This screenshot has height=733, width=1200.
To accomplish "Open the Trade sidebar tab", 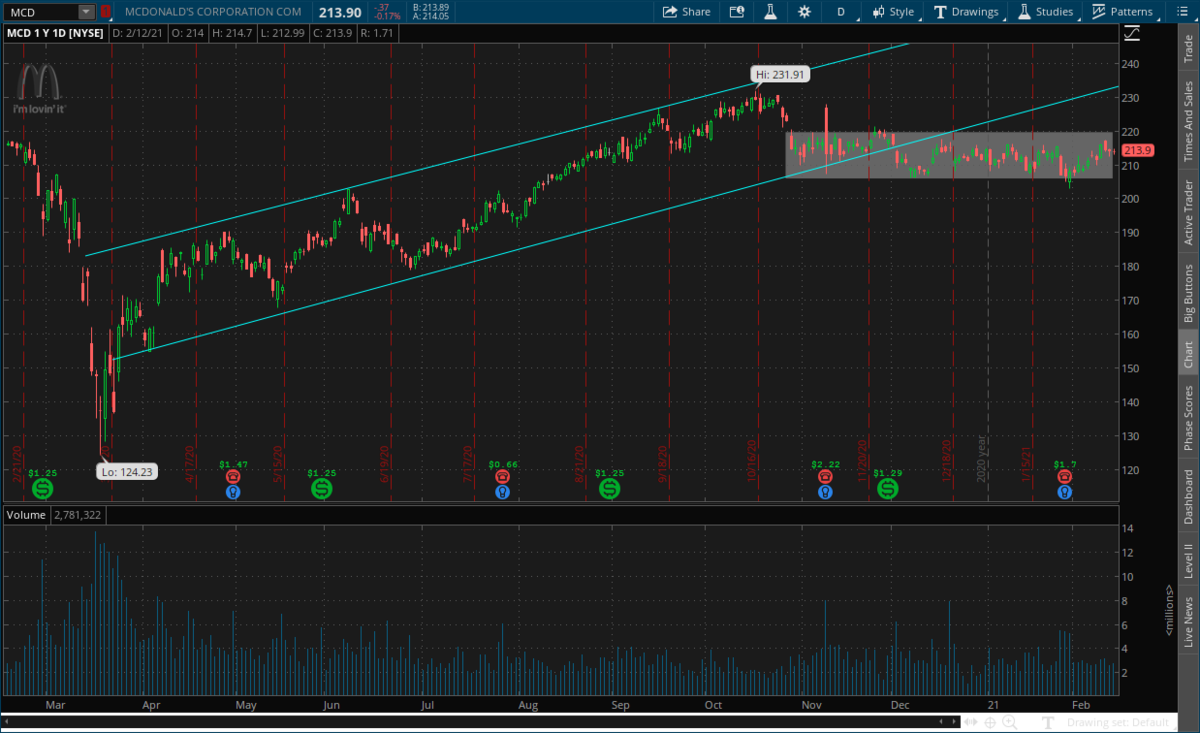I will [x=1188, y=50].
